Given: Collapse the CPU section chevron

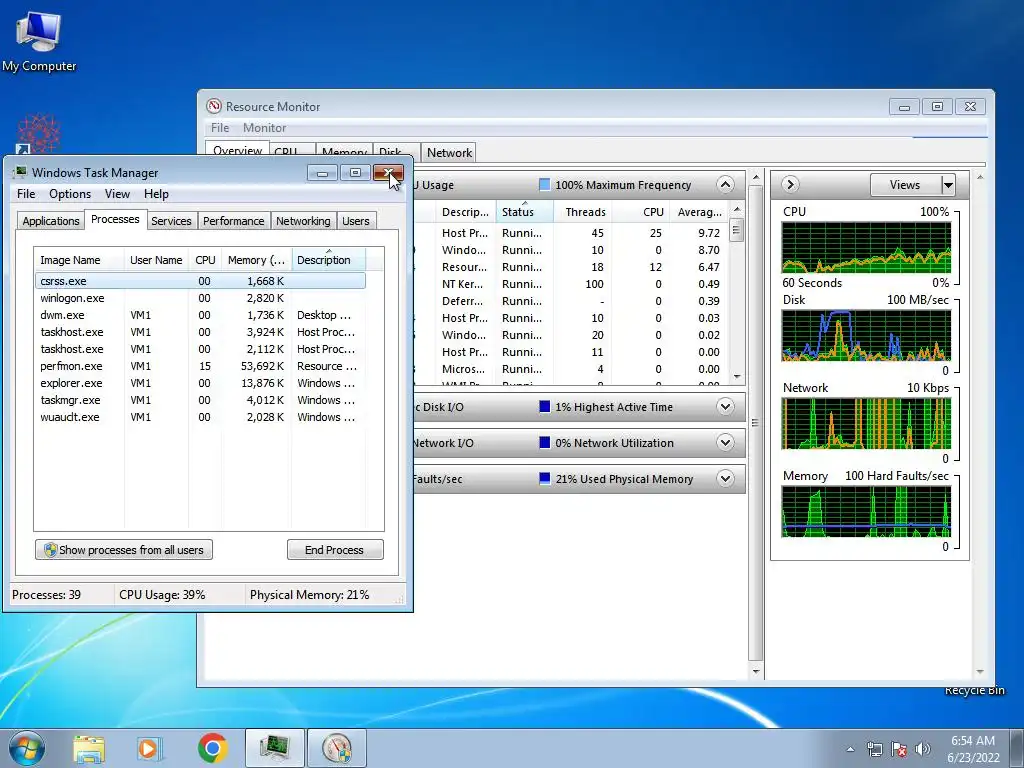Looking at the screenshot, I should [x=725, y=185].
